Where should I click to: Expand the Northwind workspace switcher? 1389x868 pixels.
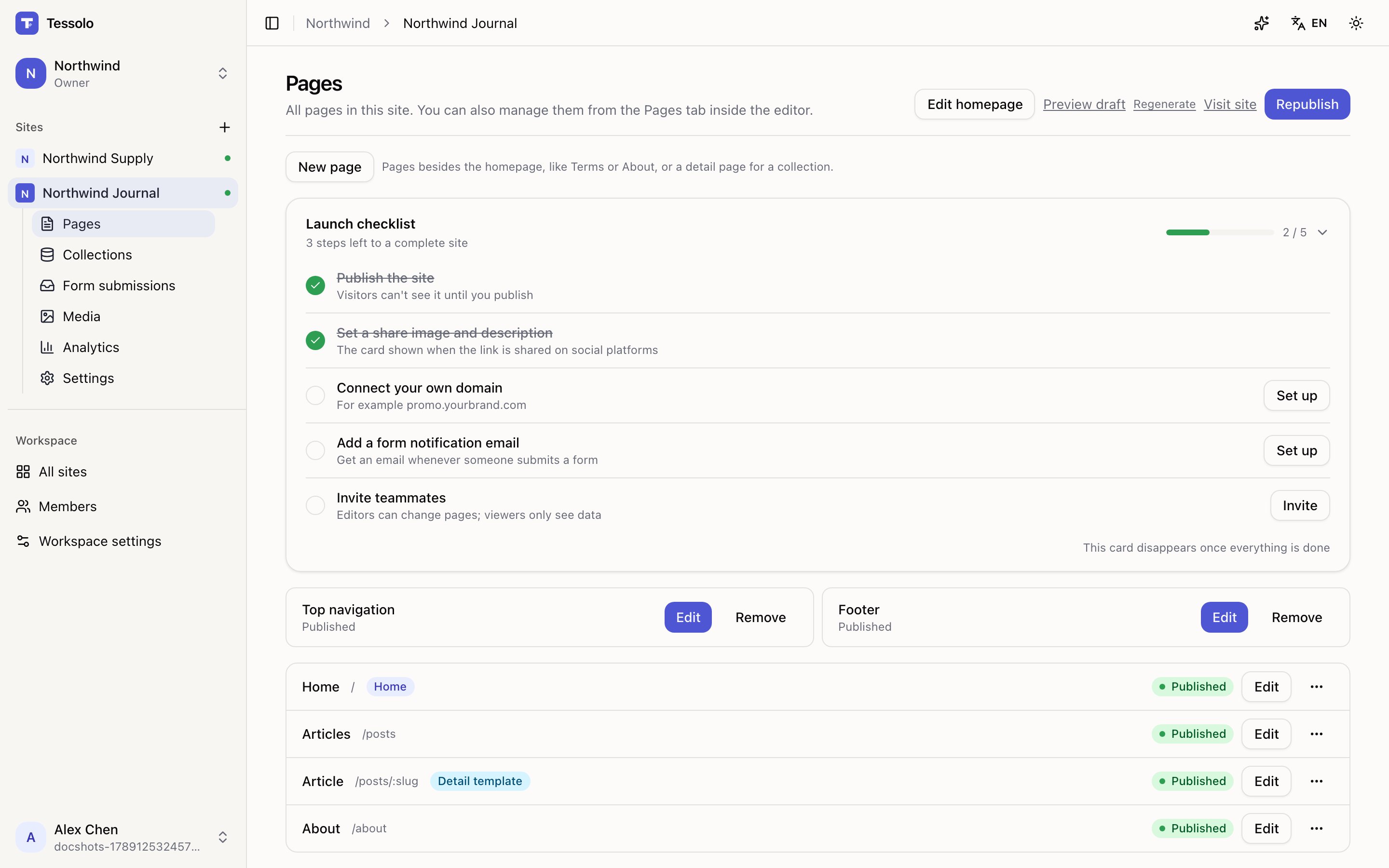click(x=123, y=73)
